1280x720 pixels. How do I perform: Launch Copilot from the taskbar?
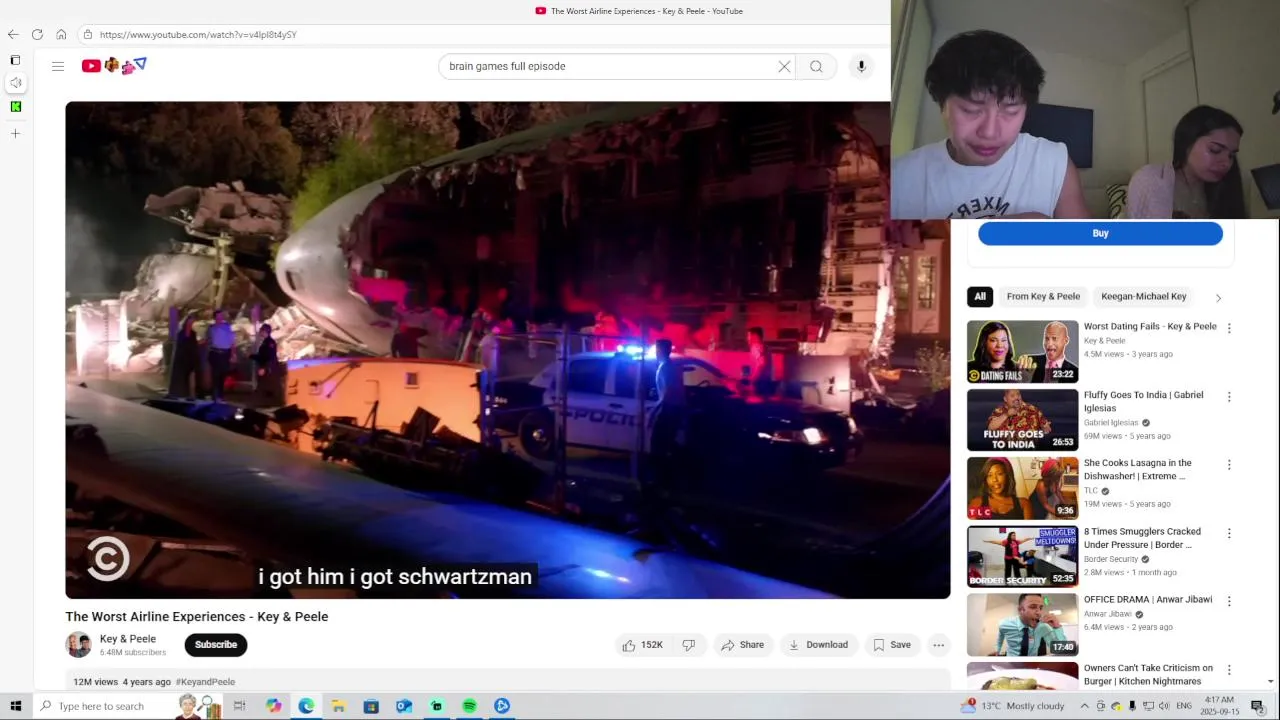(273, 706)
